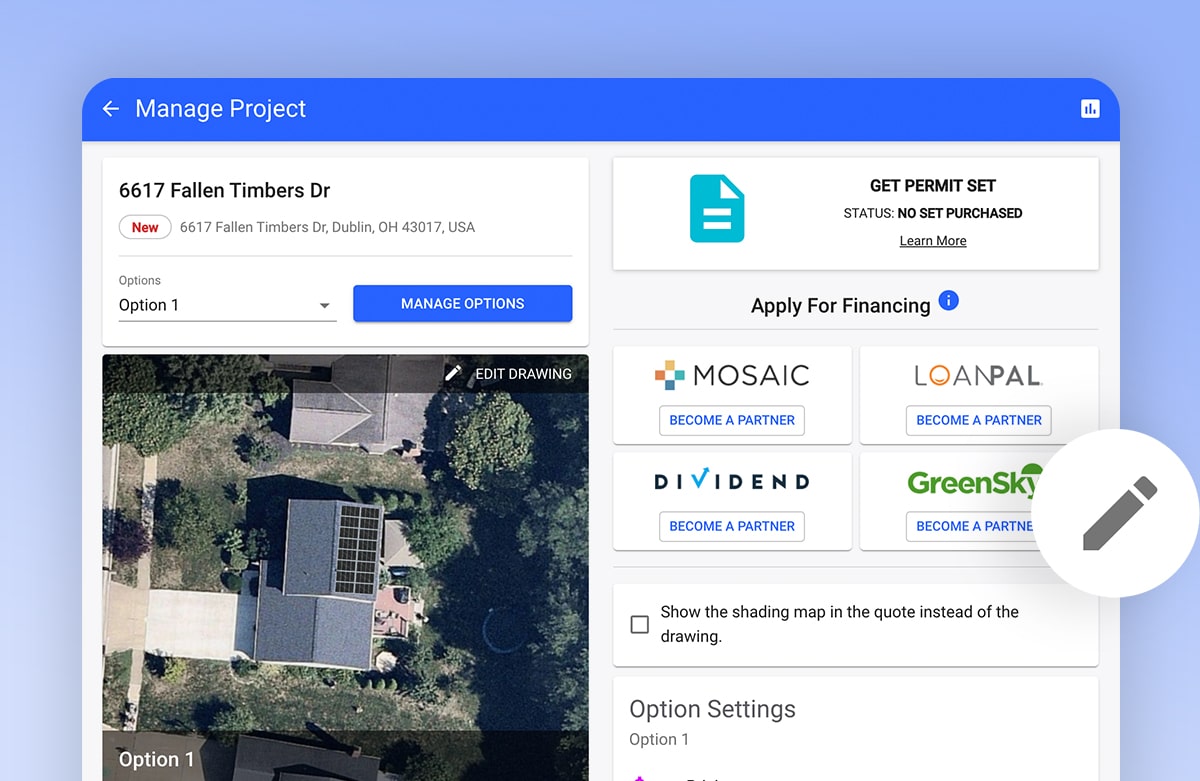Click the Option Settings heading
The width and height of the screenshot is (1200, 781).
click(712, 709)
